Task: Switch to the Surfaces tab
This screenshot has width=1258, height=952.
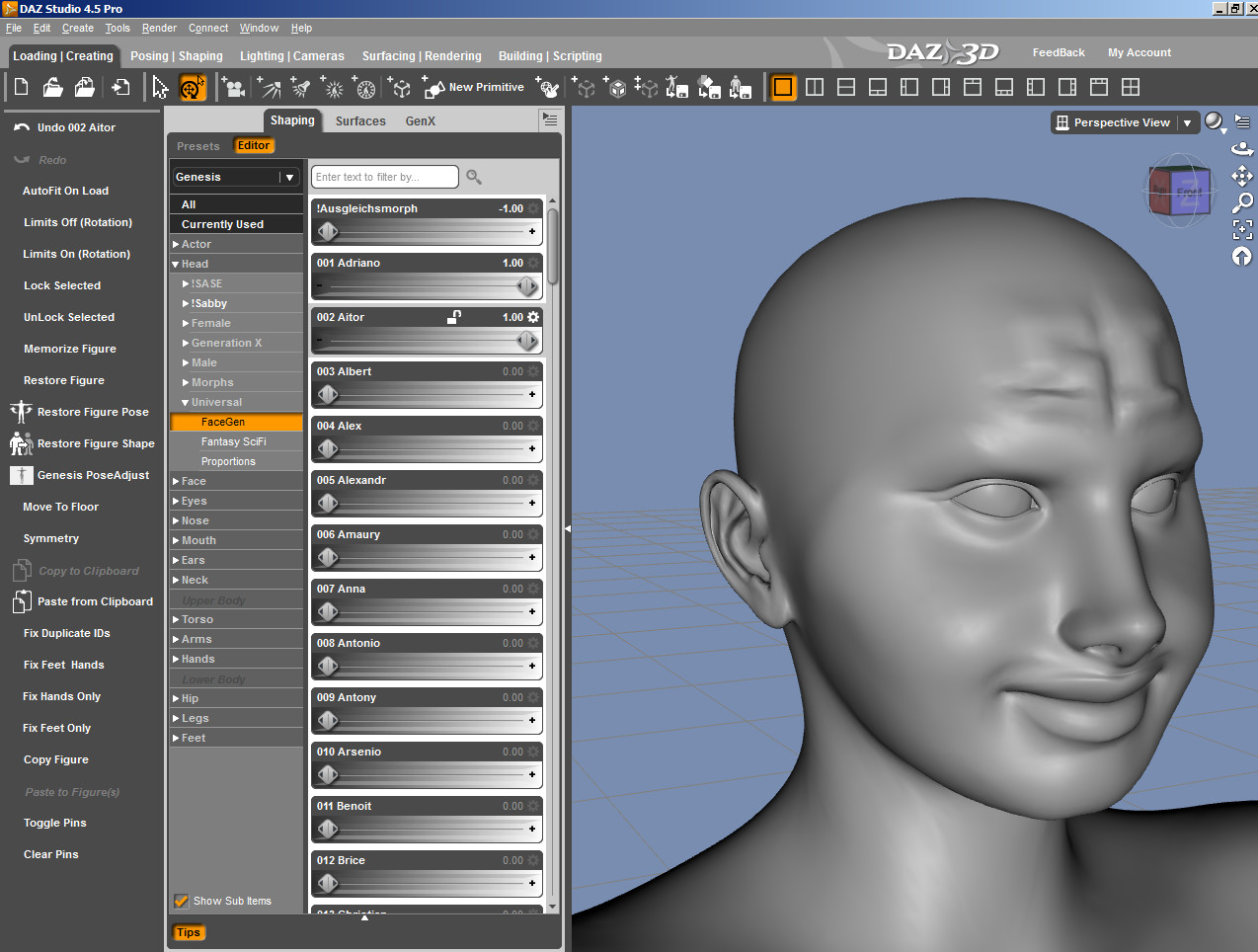Action: pyautogui.click(x=360, y=121)
